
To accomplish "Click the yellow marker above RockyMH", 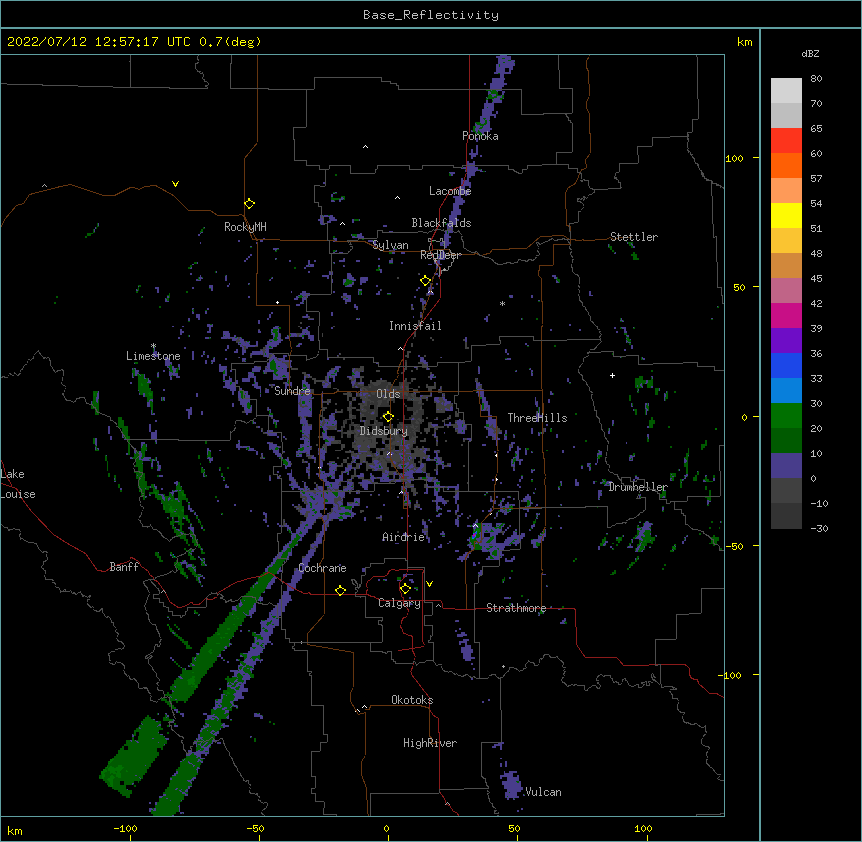I will tap(249, 203).
